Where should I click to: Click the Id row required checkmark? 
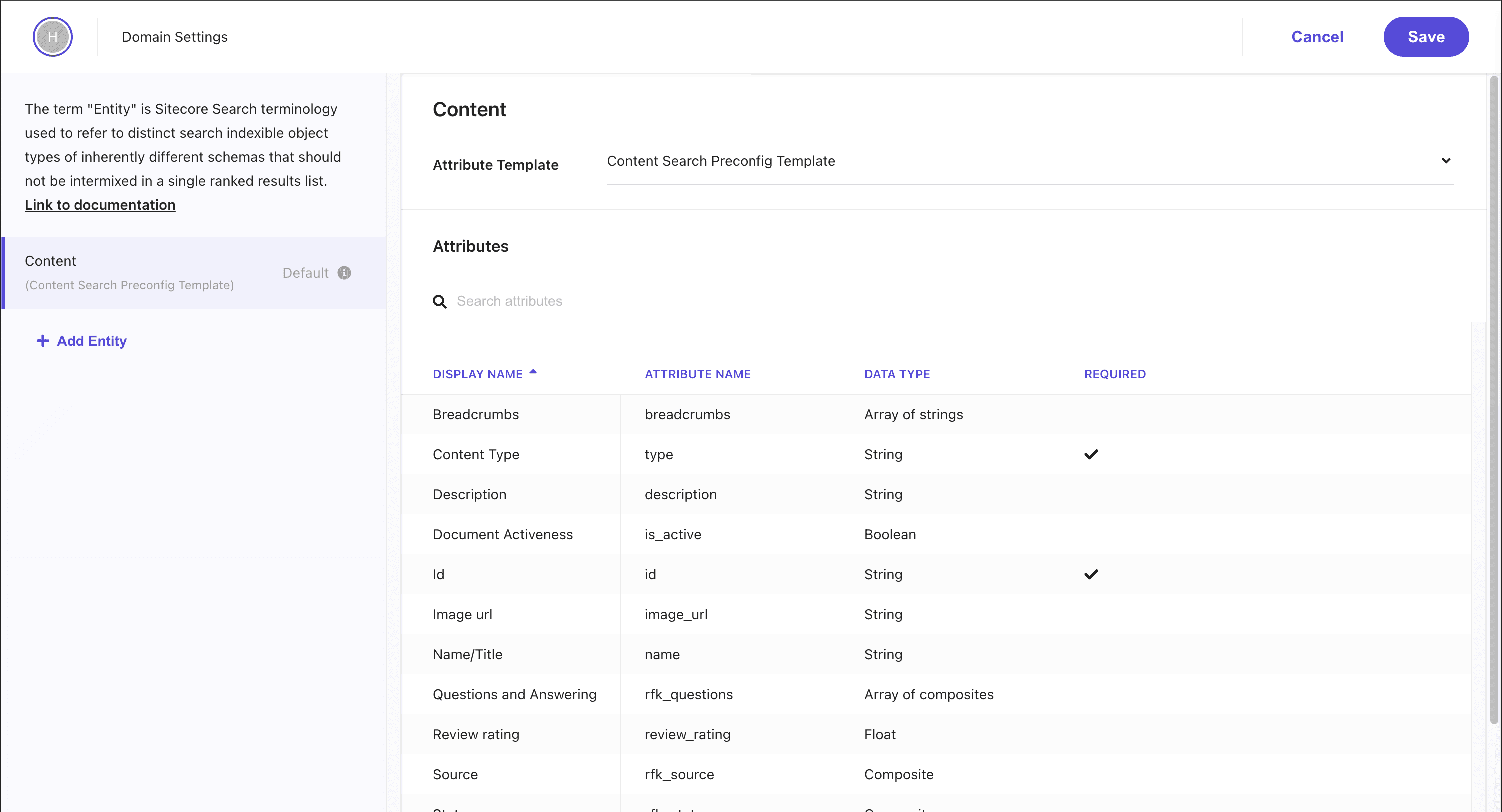1090,574
